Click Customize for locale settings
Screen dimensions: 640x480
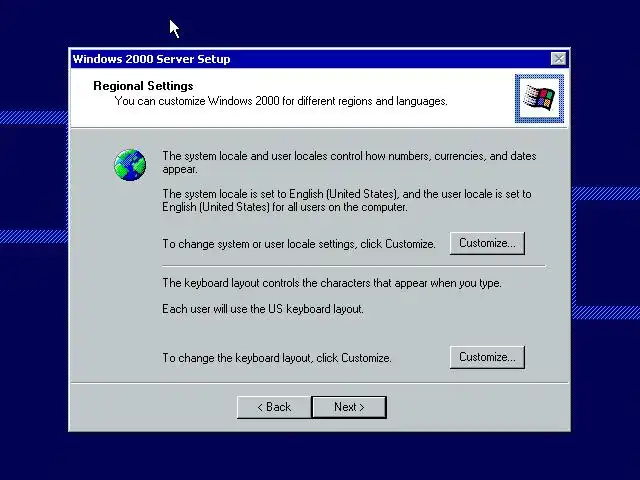coord(487,243)
